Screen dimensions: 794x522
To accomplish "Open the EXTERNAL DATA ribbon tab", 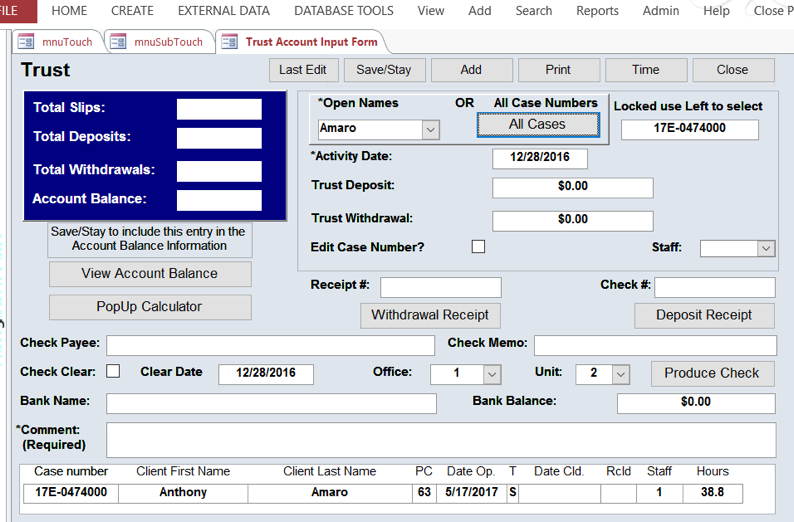I will click(x=223, y=11).
